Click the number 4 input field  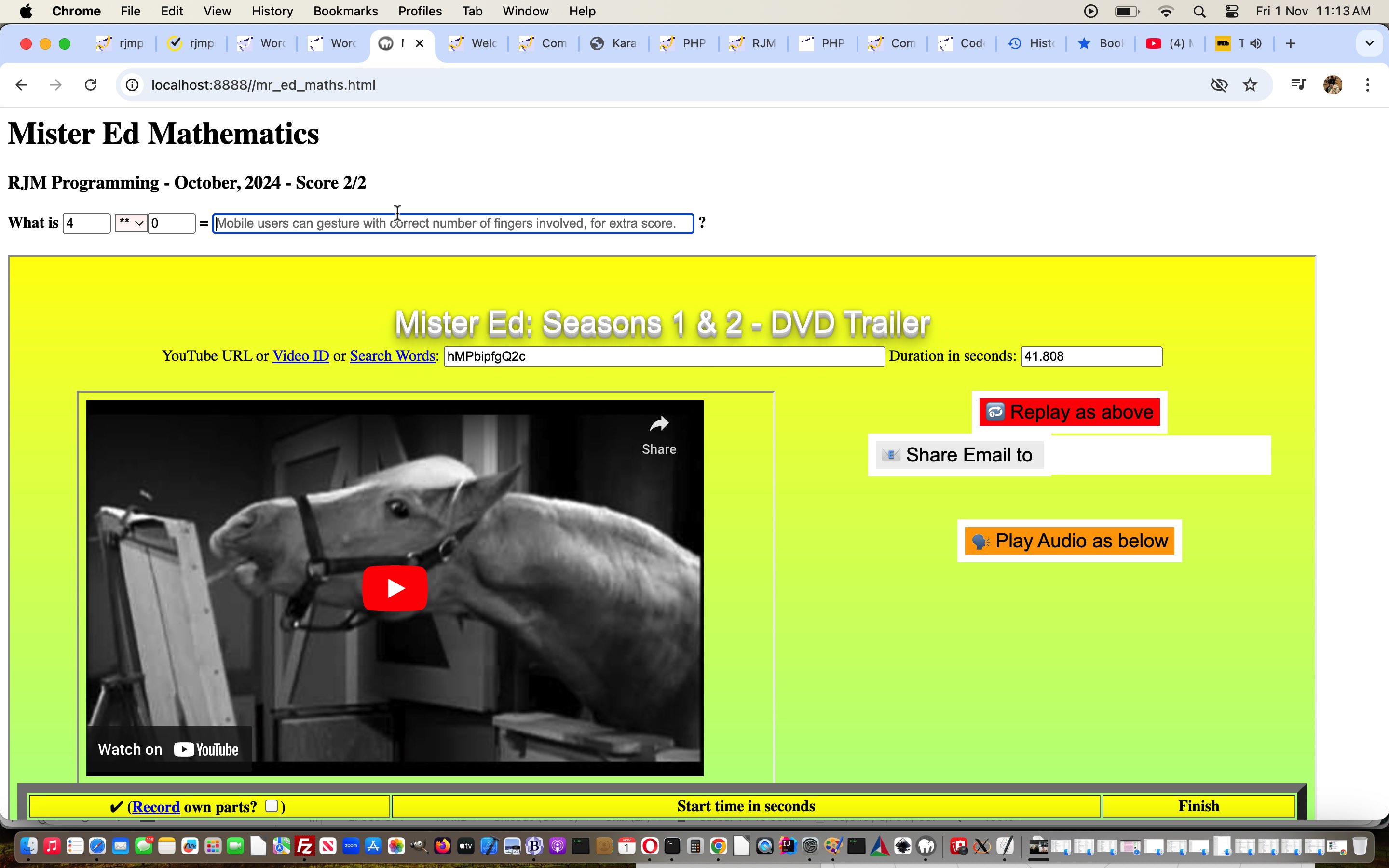click(87, 223)
